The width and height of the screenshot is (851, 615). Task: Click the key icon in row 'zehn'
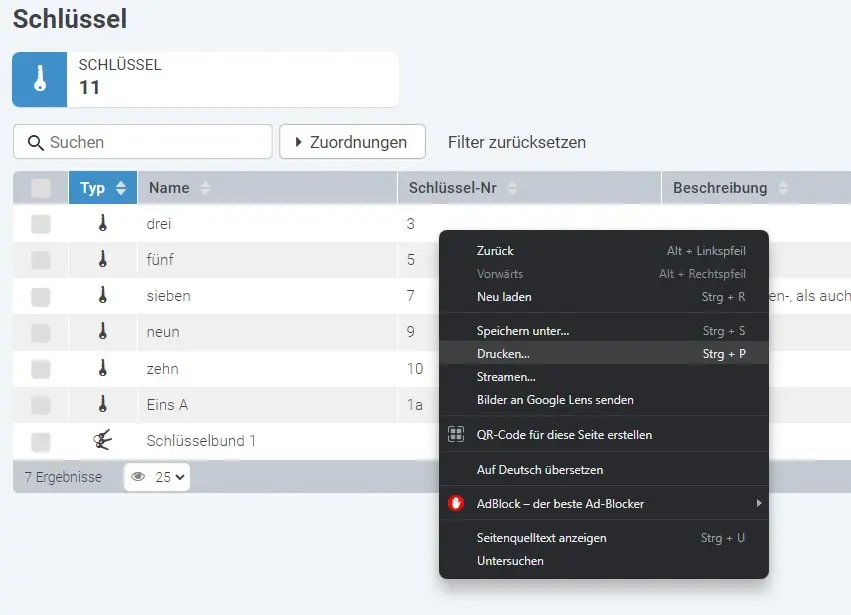point(104,368)
